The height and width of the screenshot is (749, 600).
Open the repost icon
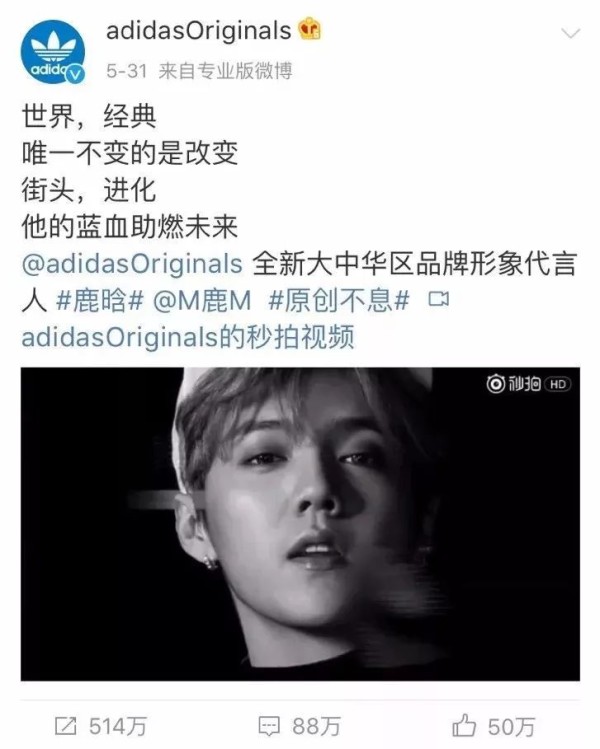pyautogui.click(x=65, y=727)
